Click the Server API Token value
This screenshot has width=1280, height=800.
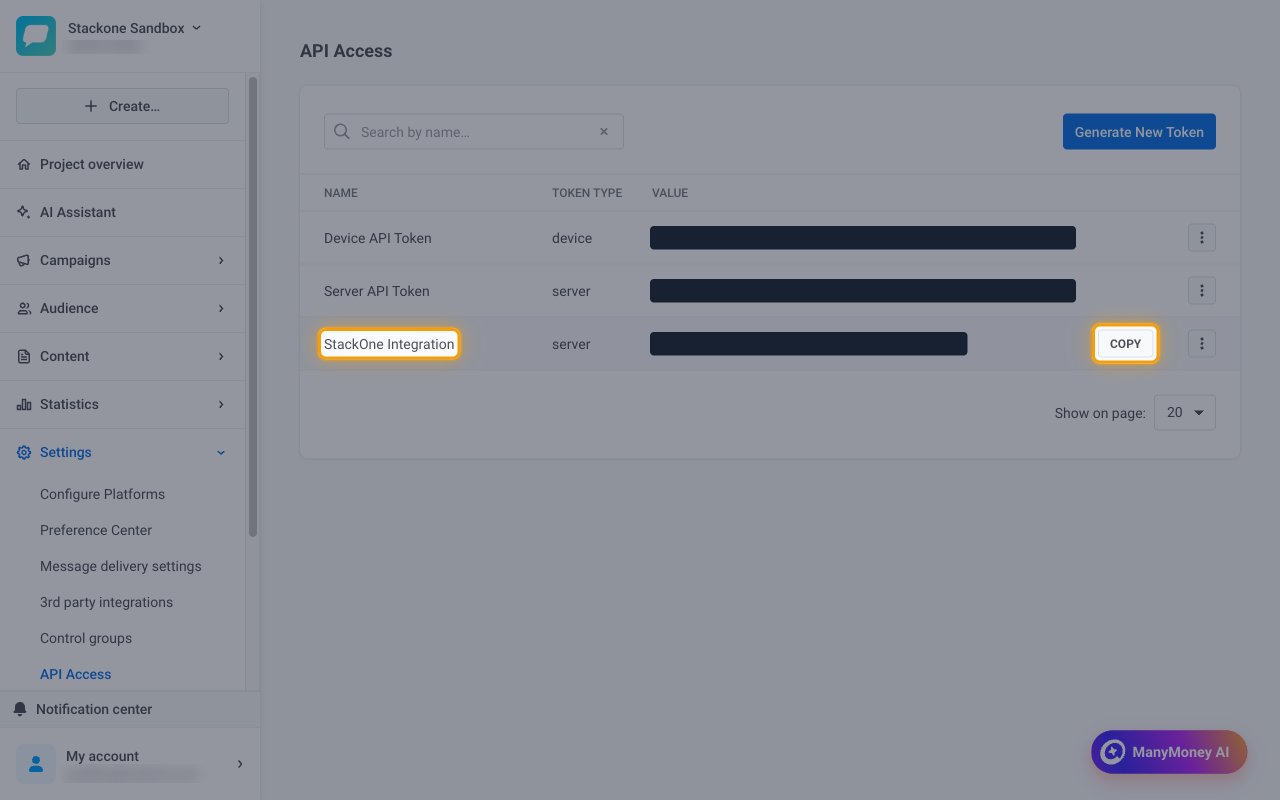click(863, 291)
